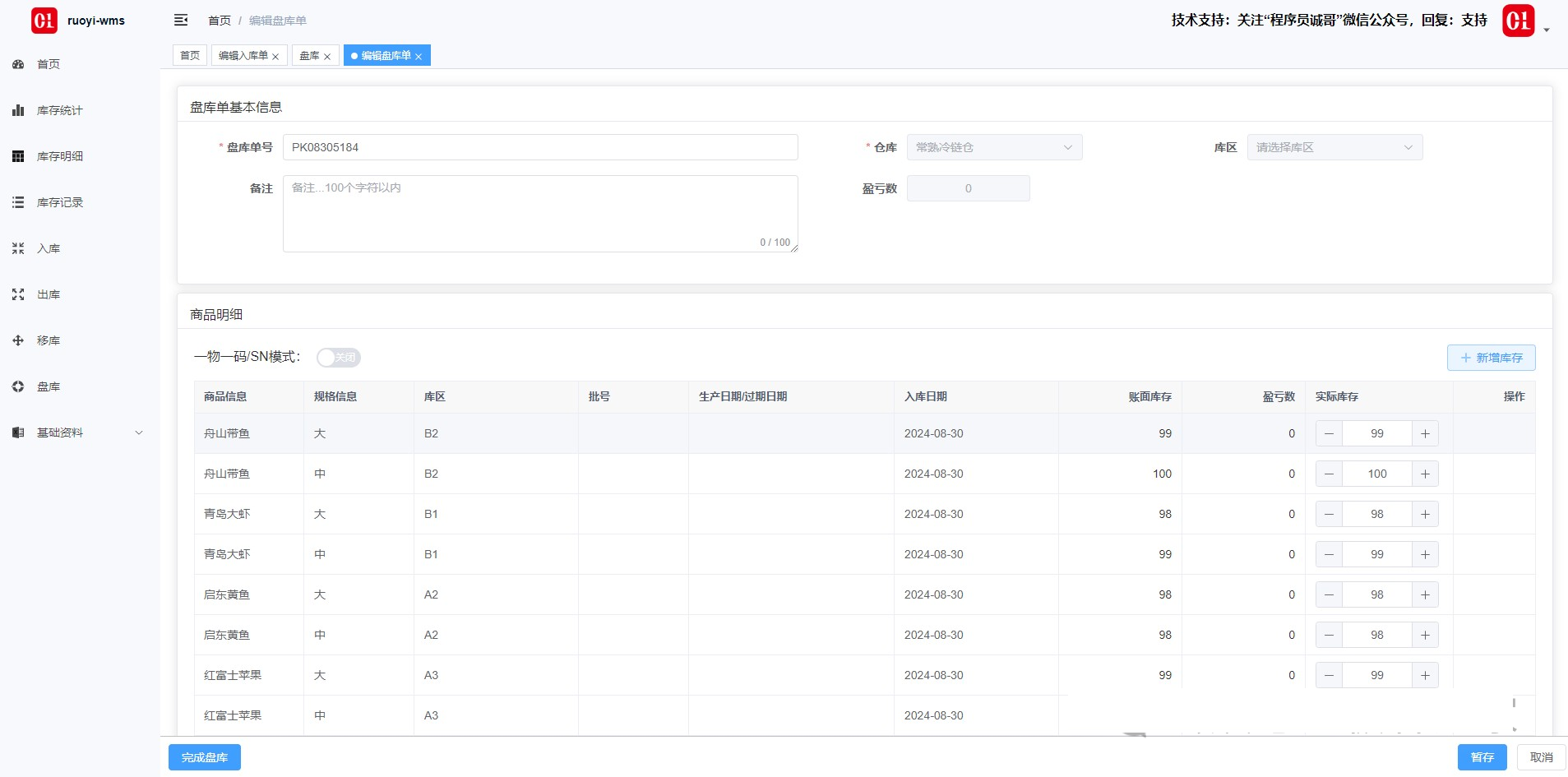Decrease 实际库存 for 青岛大虾 大 row
Viewport: 1568px width, 777px height.
(1329, 514)
